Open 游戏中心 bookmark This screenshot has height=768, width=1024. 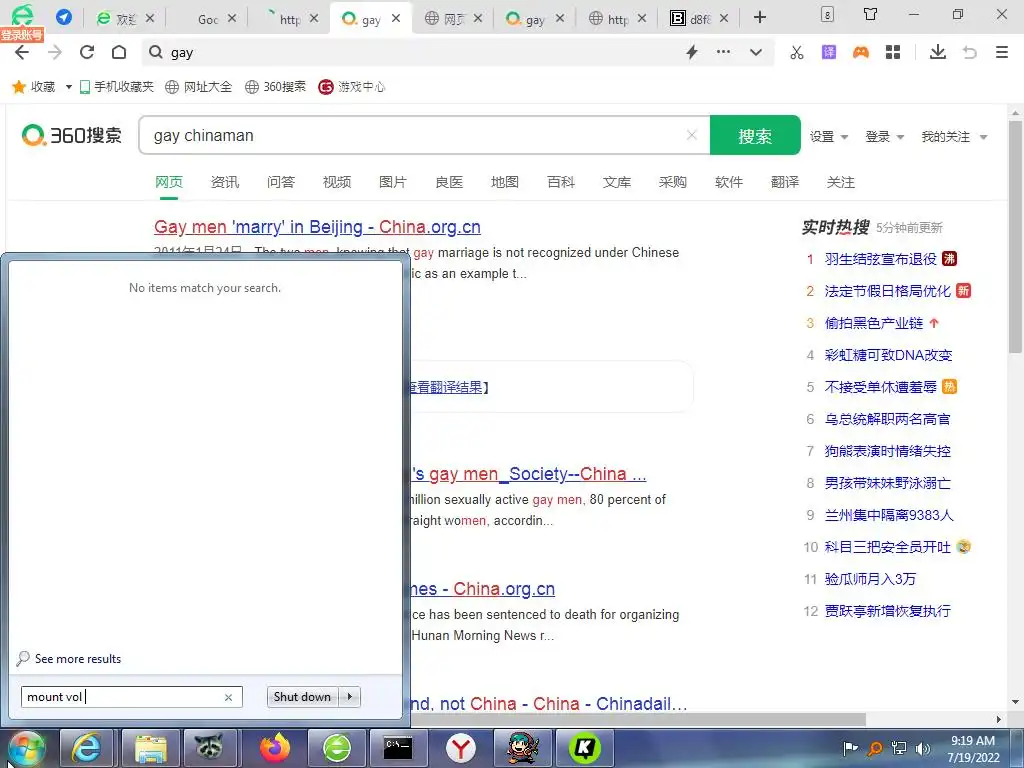pyautogui.click(x=351, y=86)
